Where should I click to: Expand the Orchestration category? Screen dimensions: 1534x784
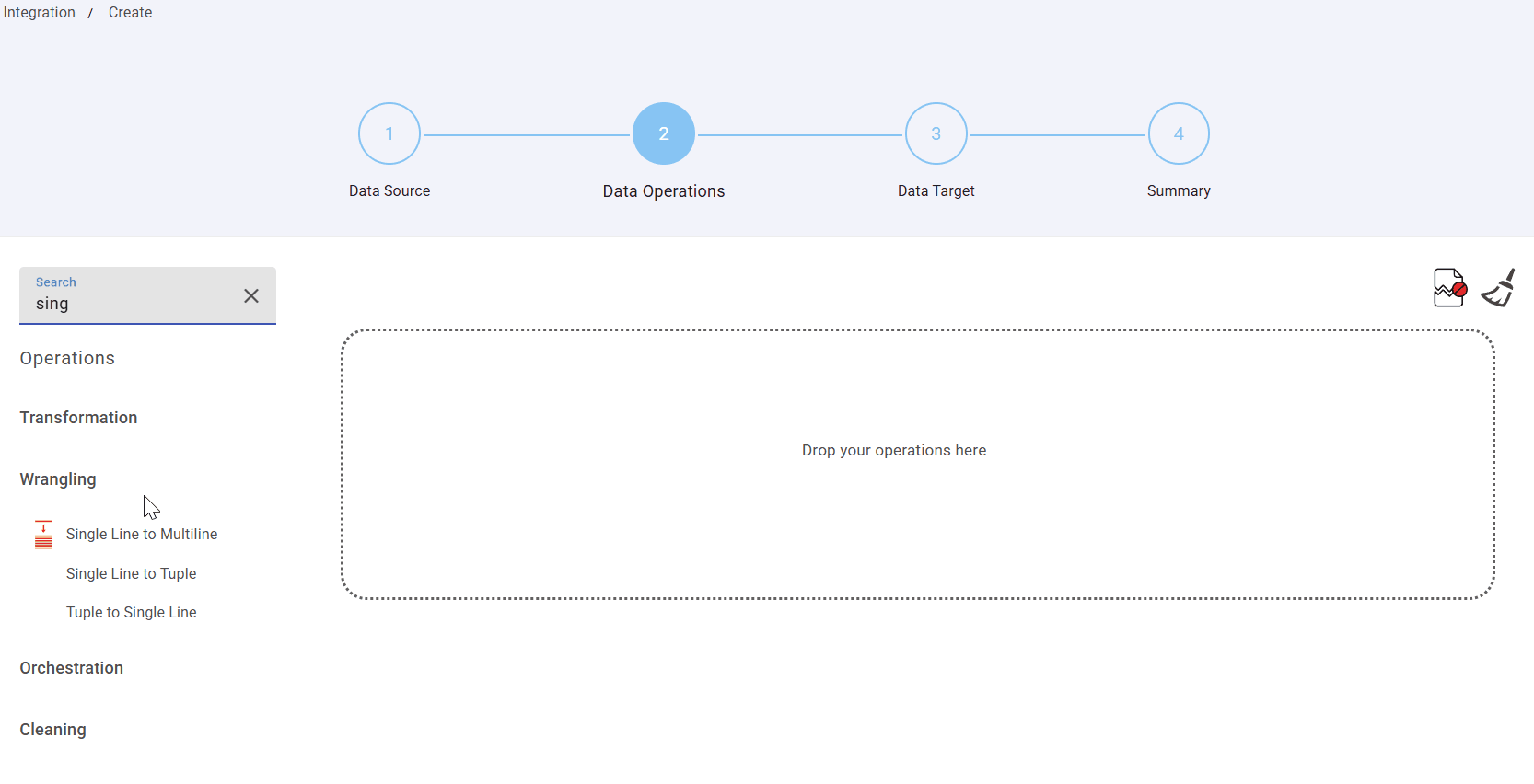click(x=71, y=668)
